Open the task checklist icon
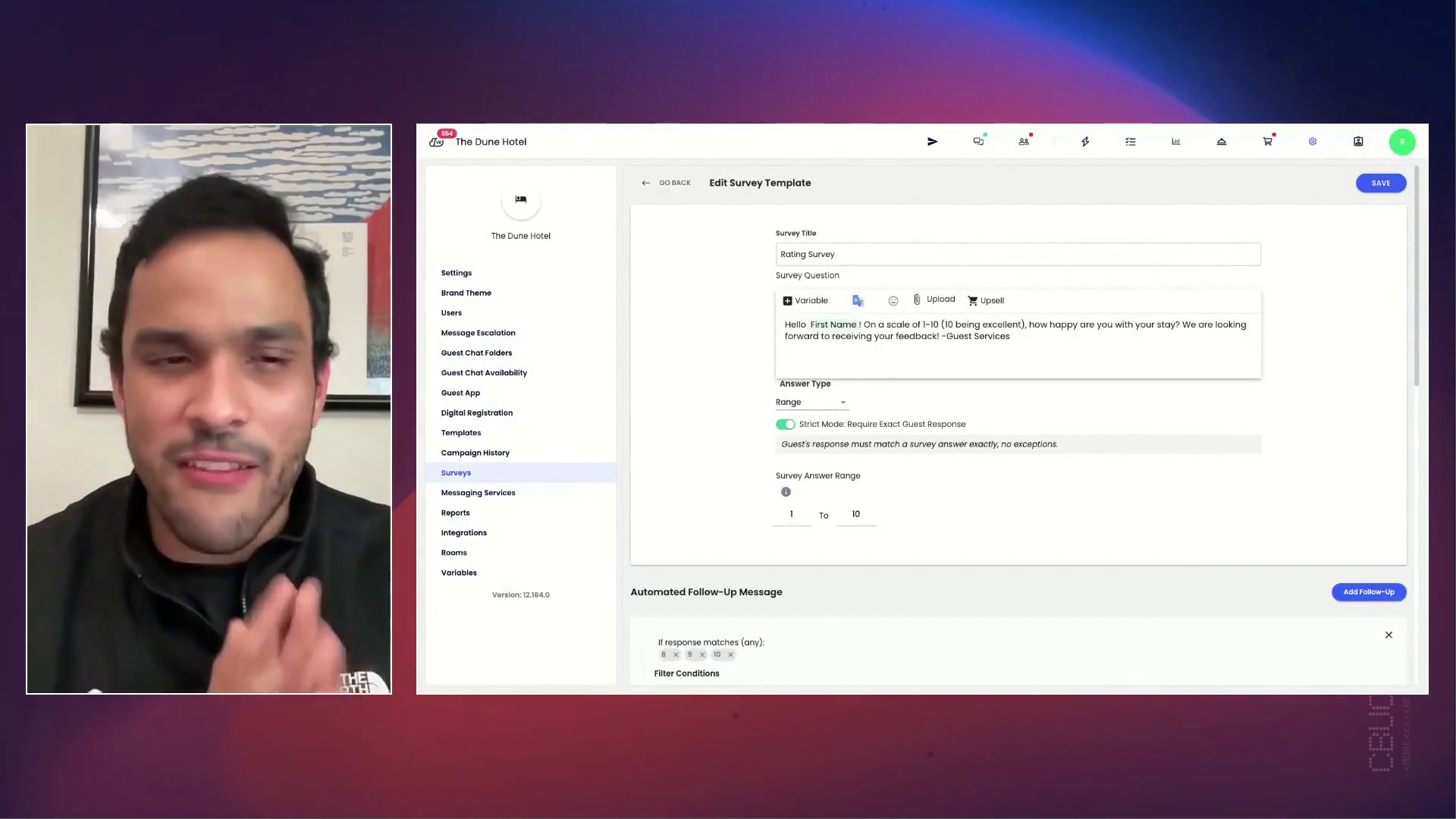 coord(1130,142)
